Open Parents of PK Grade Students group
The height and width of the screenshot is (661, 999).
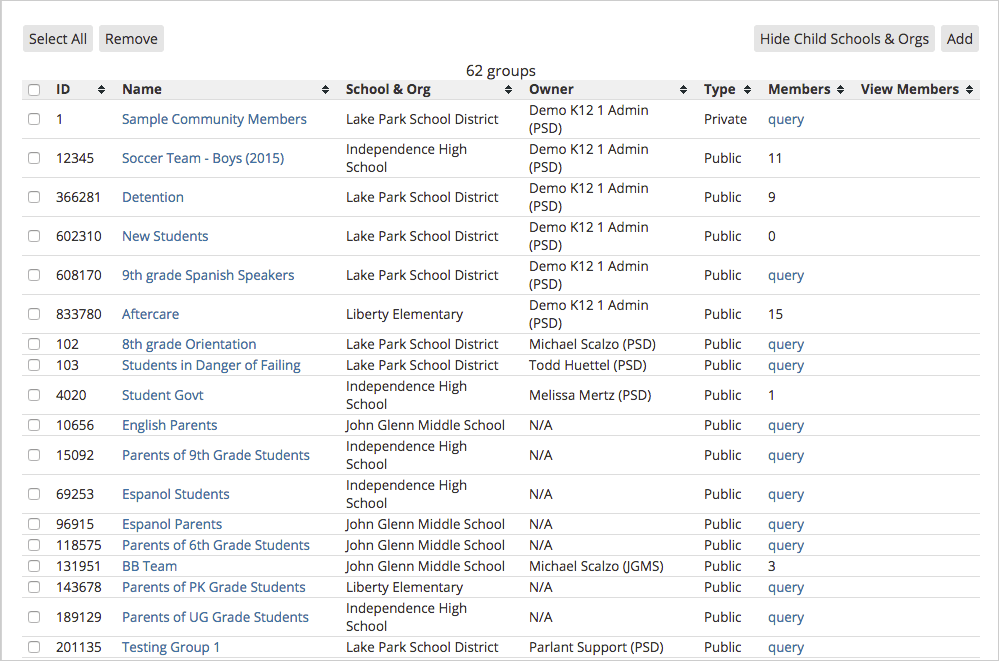(214, 587)
